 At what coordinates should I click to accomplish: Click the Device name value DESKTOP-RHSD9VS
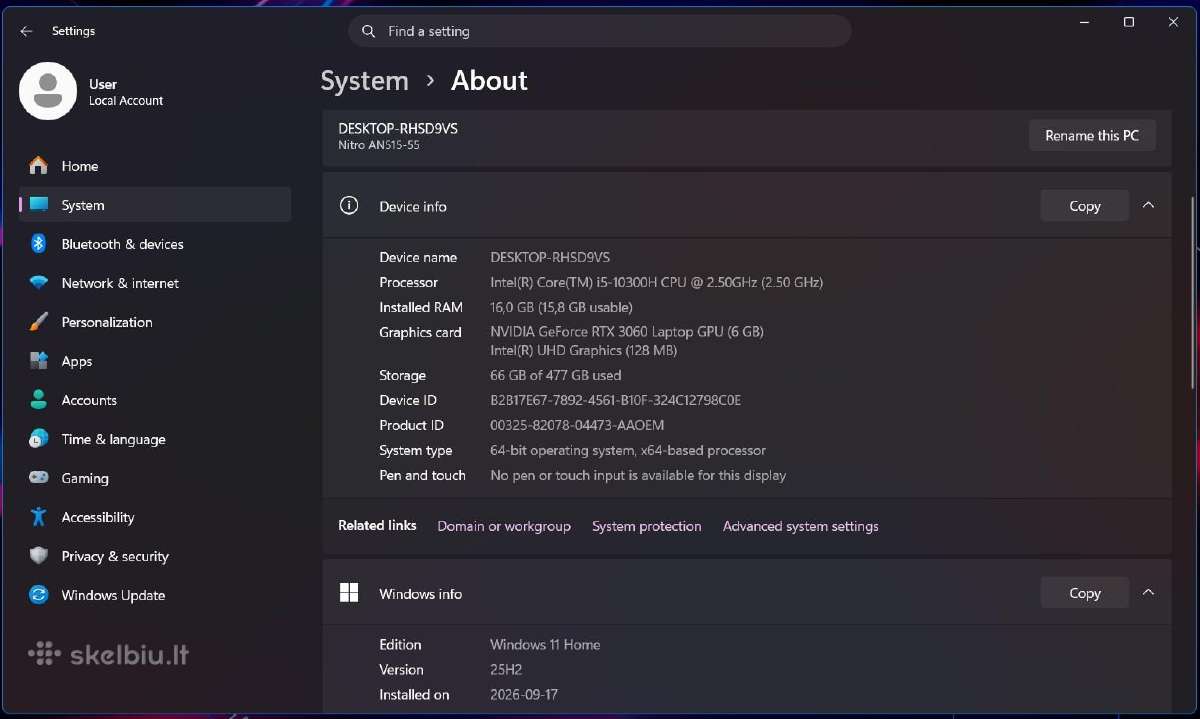[x=550, y=257]
